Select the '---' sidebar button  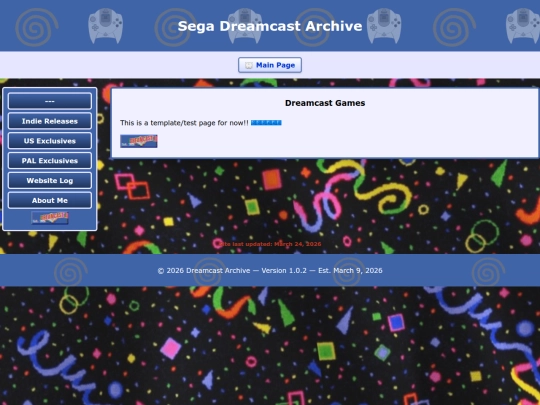pyautogui.click(x=50, y=101)
